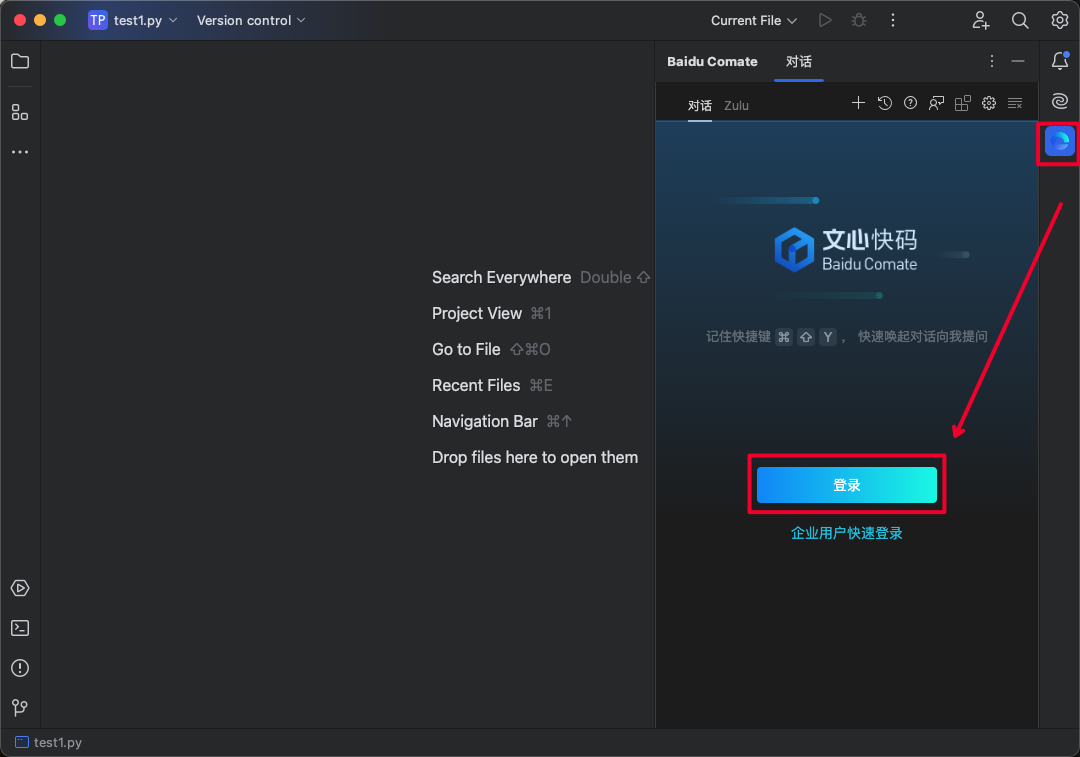Open IDE settings gear in title bar

[1059, 20]
